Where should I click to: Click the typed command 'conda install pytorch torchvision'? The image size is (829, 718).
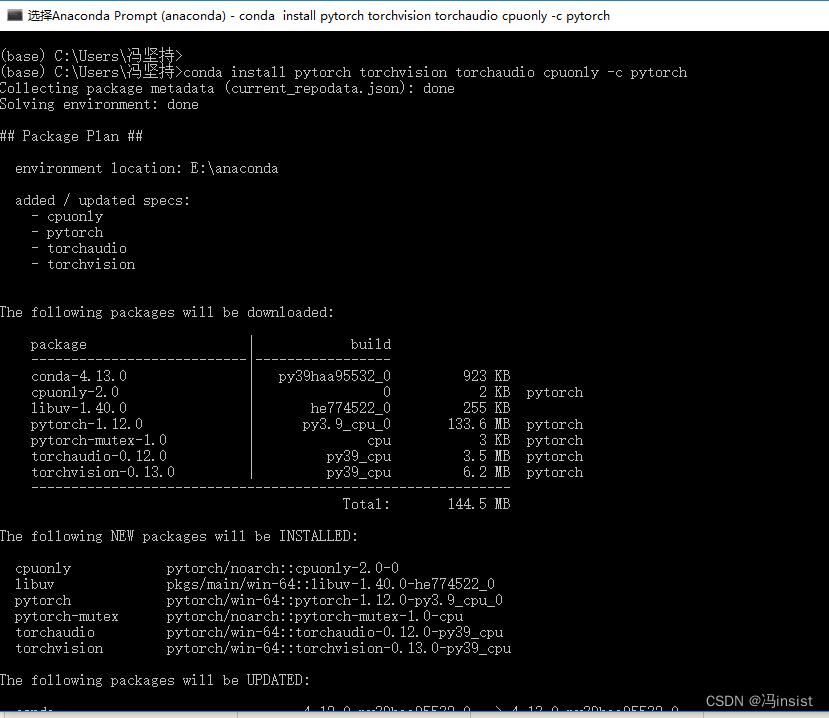pyautogui.click(x=315, y=72)
